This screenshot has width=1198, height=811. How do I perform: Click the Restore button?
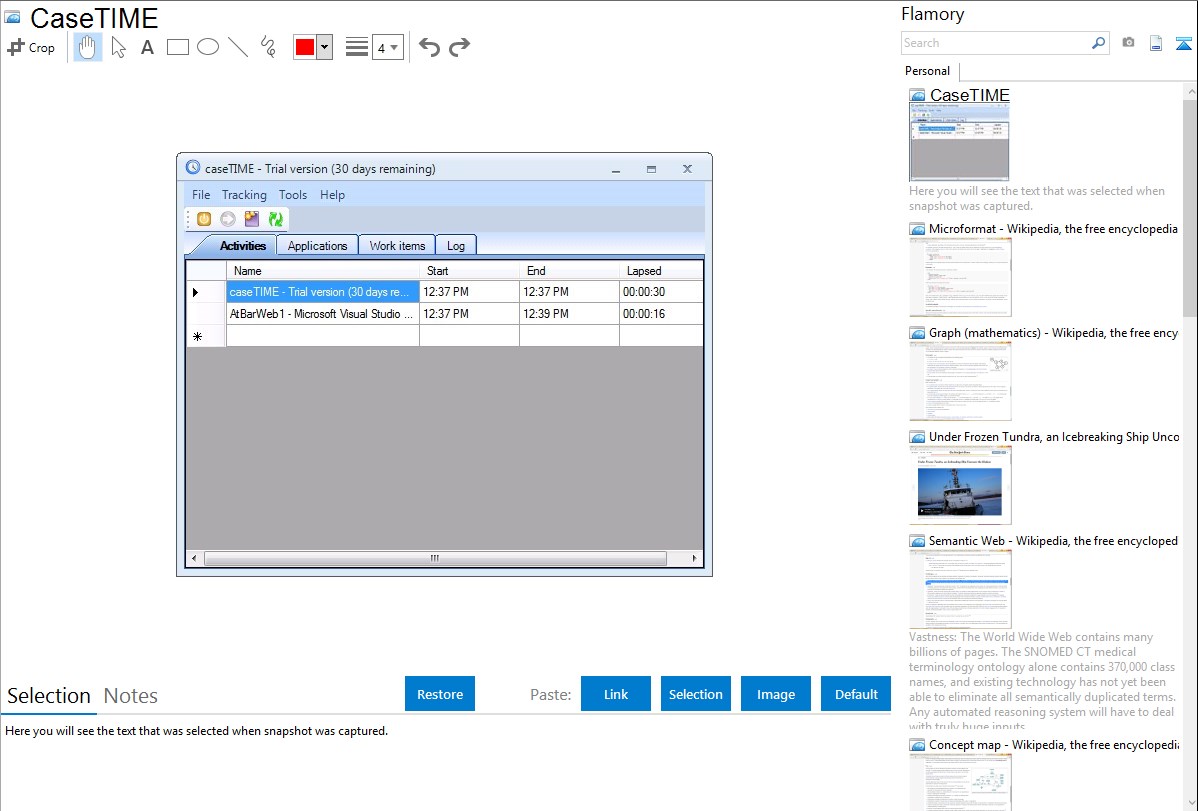pyautogui.click(x=440, y=694)
